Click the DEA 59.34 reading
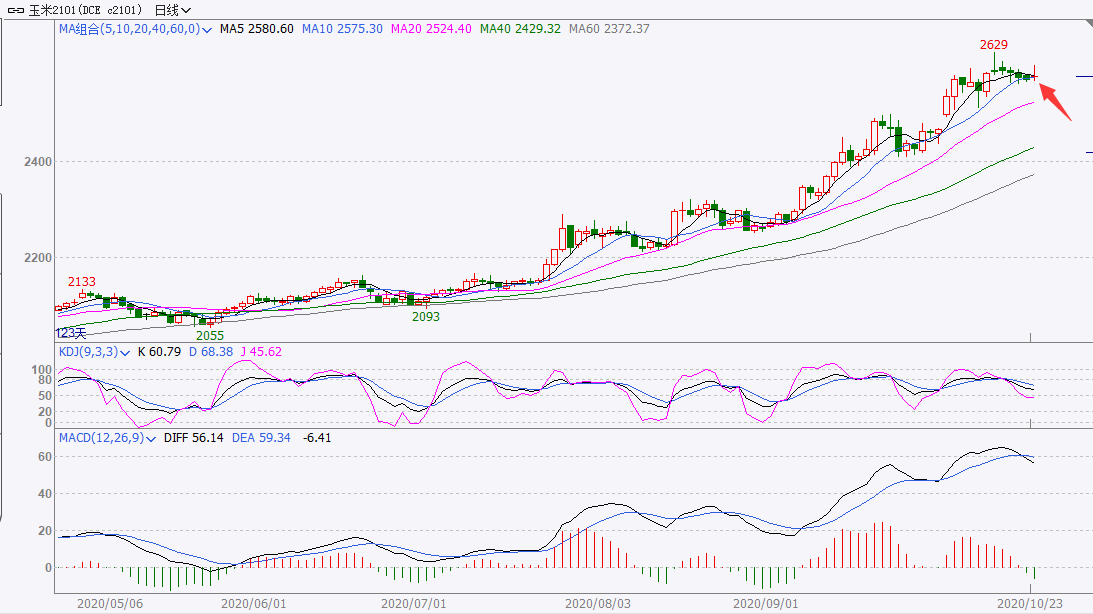The width and height of the screenshot is (1093, 614). (x=261, y=438)
